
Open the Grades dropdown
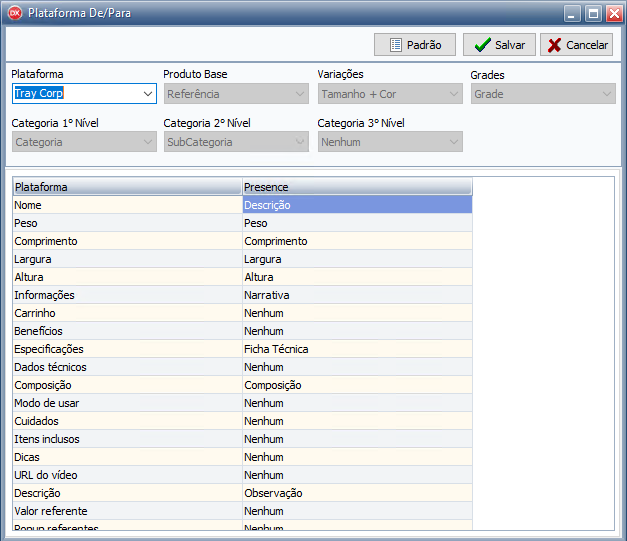[543, 94]
